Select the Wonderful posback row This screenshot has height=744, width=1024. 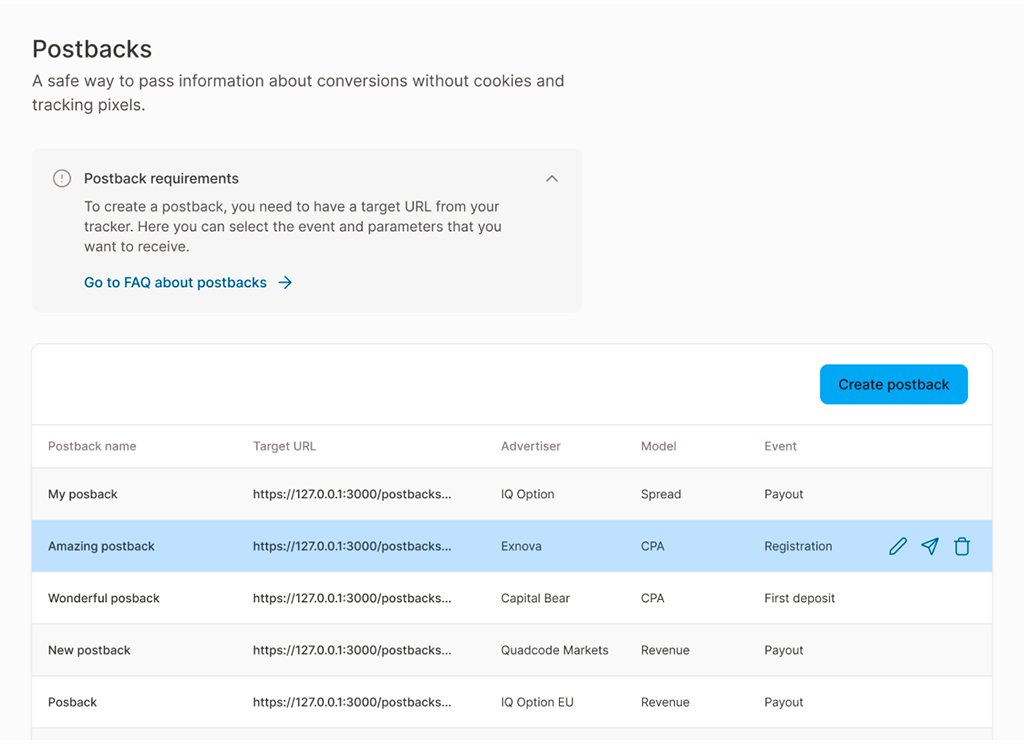point(104,598)
